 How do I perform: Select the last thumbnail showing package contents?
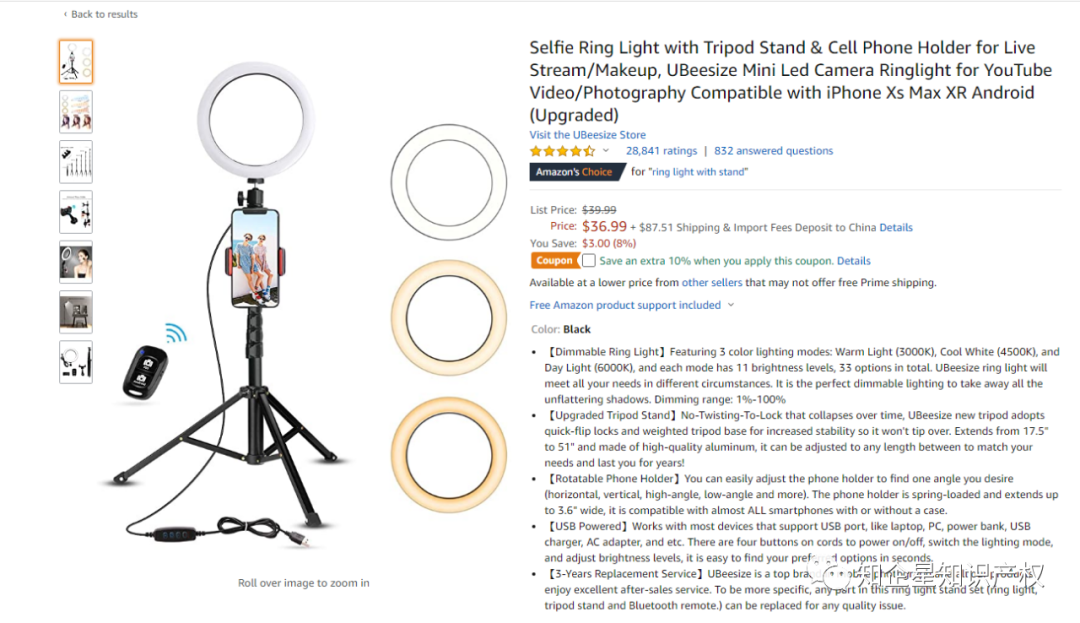76,362
